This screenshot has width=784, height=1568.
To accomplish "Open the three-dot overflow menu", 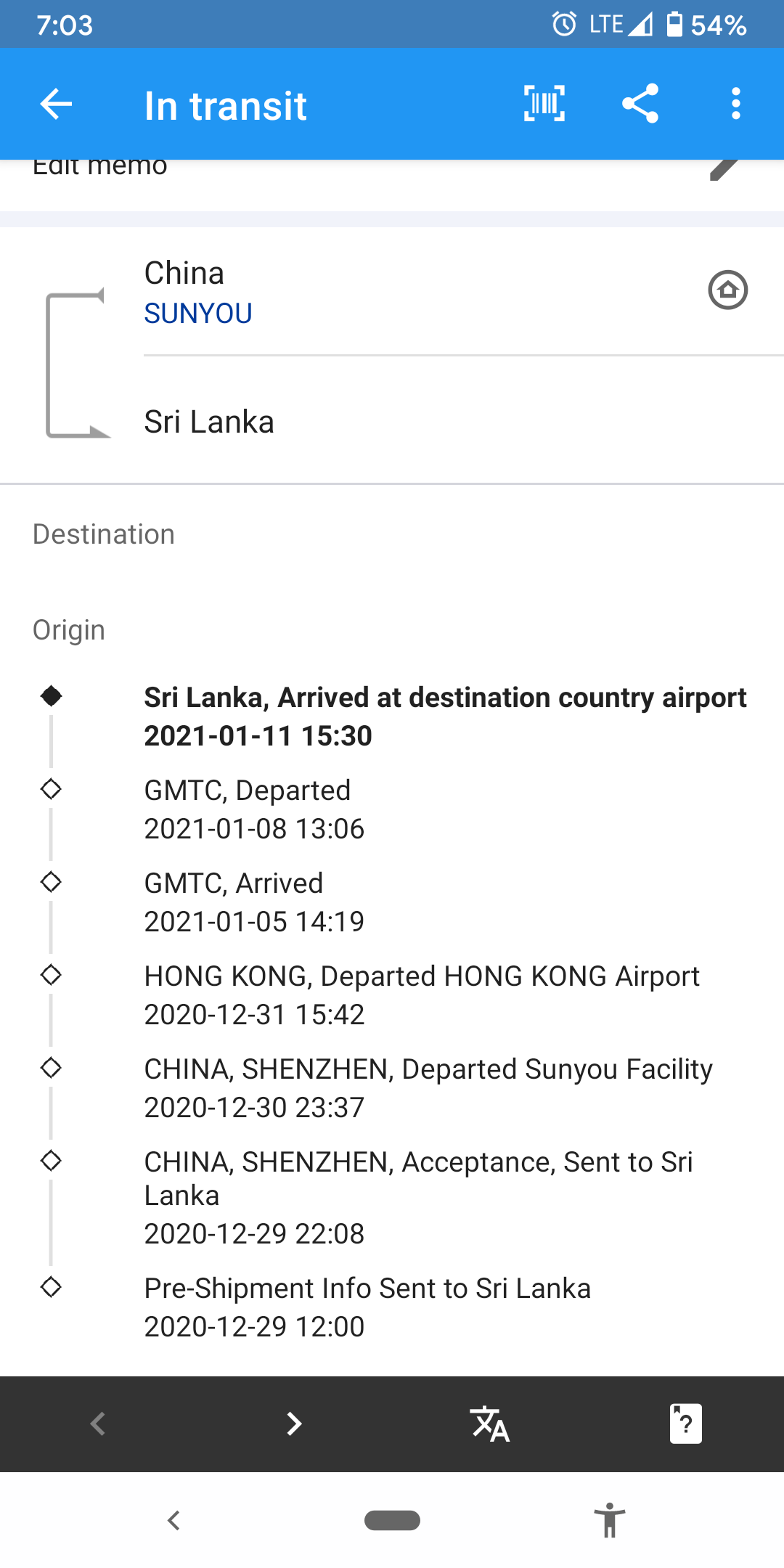I will [x=736, y=104].
